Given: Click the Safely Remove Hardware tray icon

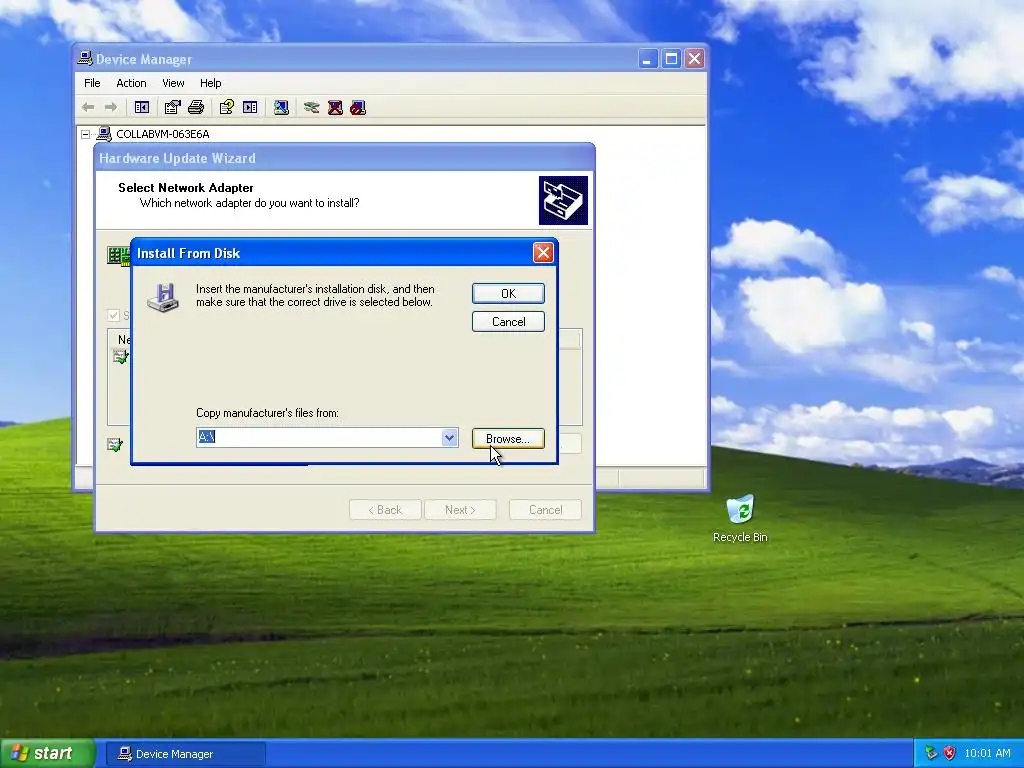Looking at the screenshot, I should click(x=931, y=753).
